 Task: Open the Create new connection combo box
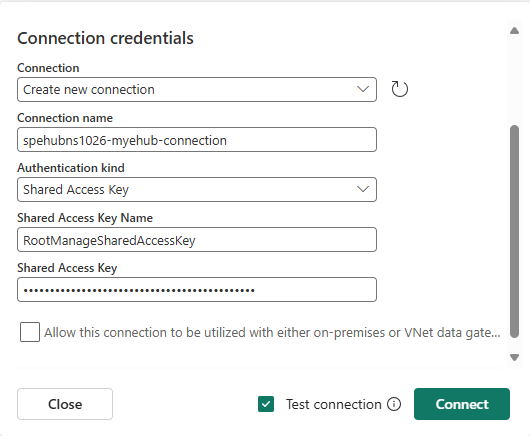click(197, 90)
